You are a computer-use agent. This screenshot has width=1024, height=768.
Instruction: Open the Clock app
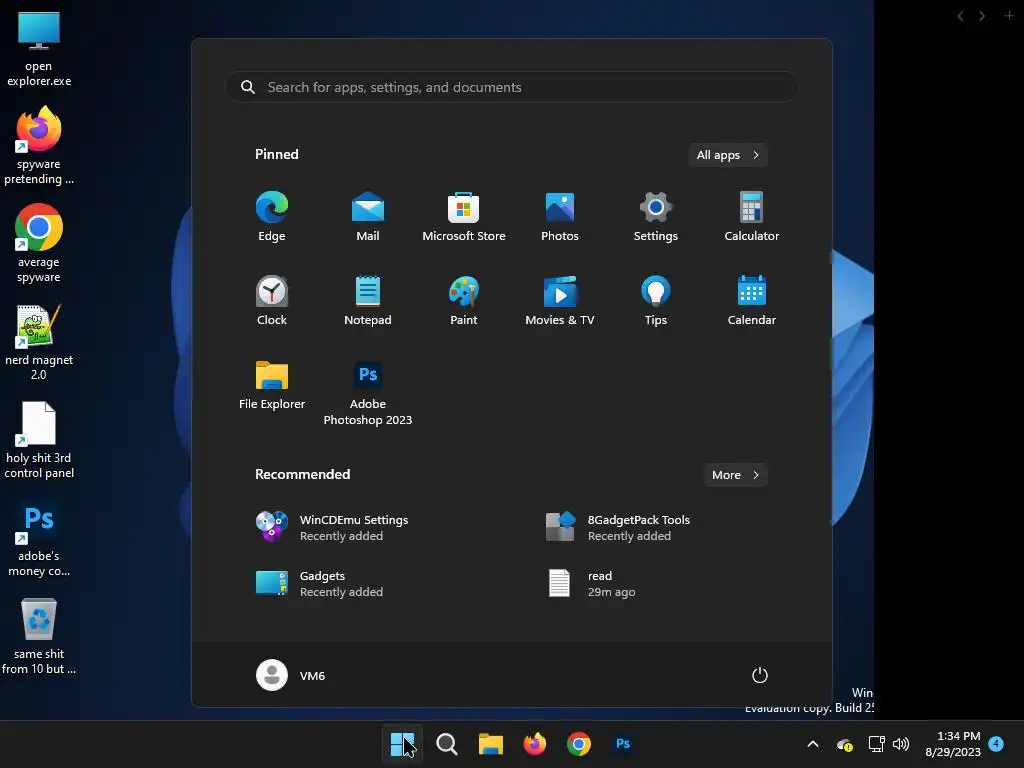[x=272, y=300]
